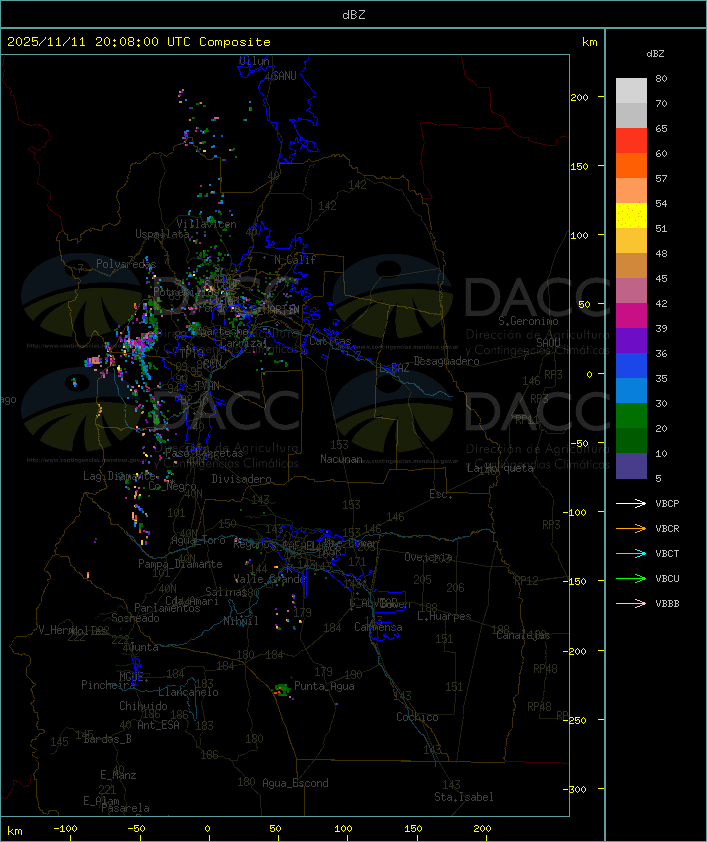Select the magenta 39-42 dBZ color swatch
The width and height of the screenshot is (707, 842).
(631, 316)
